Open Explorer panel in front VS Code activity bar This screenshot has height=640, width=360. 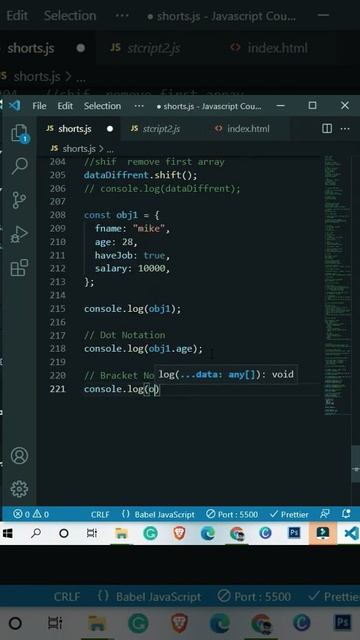click(19, 134)
